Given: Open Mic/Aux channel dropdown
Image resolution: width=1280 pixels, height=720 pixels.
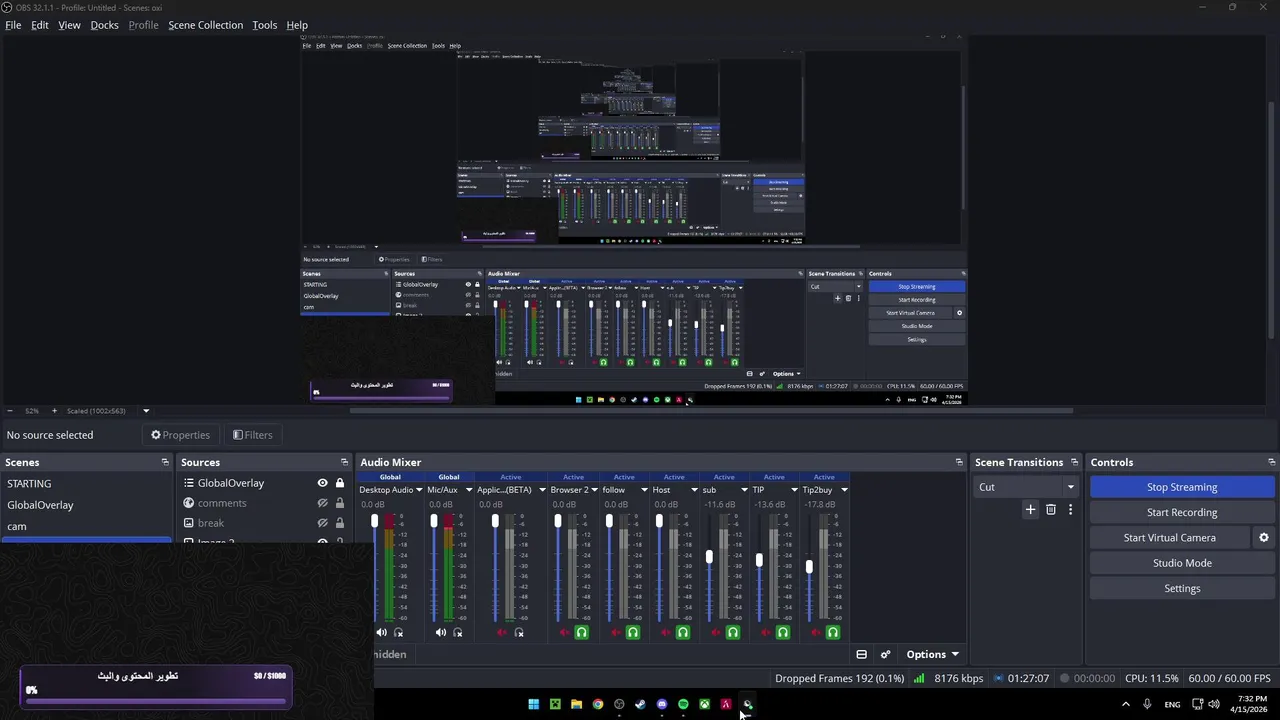Looking at the screenshot, I should [x=468, y=490].
